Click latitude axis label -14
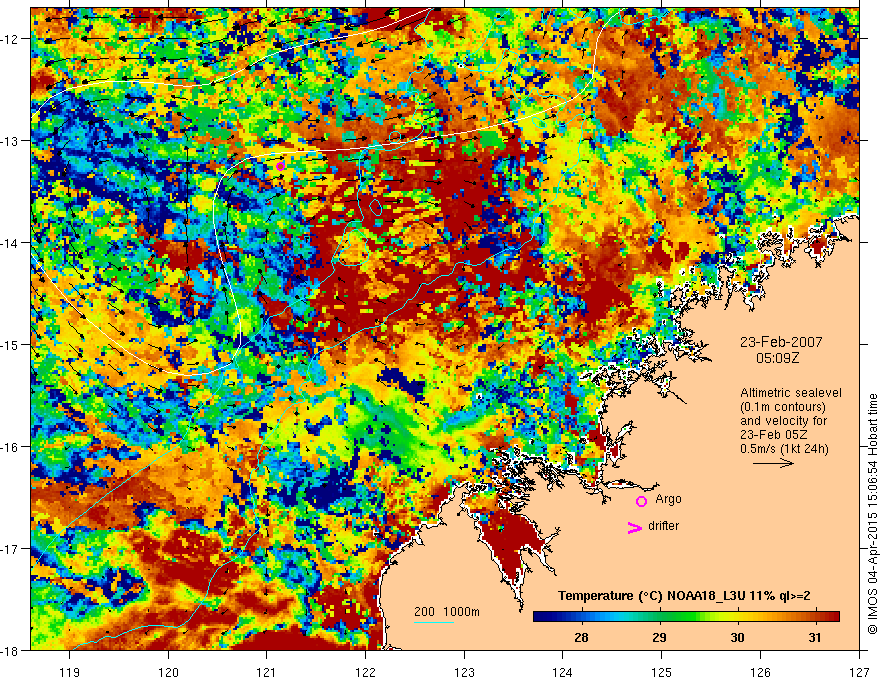Screen dimensions: 880x680 click(10, 242)
